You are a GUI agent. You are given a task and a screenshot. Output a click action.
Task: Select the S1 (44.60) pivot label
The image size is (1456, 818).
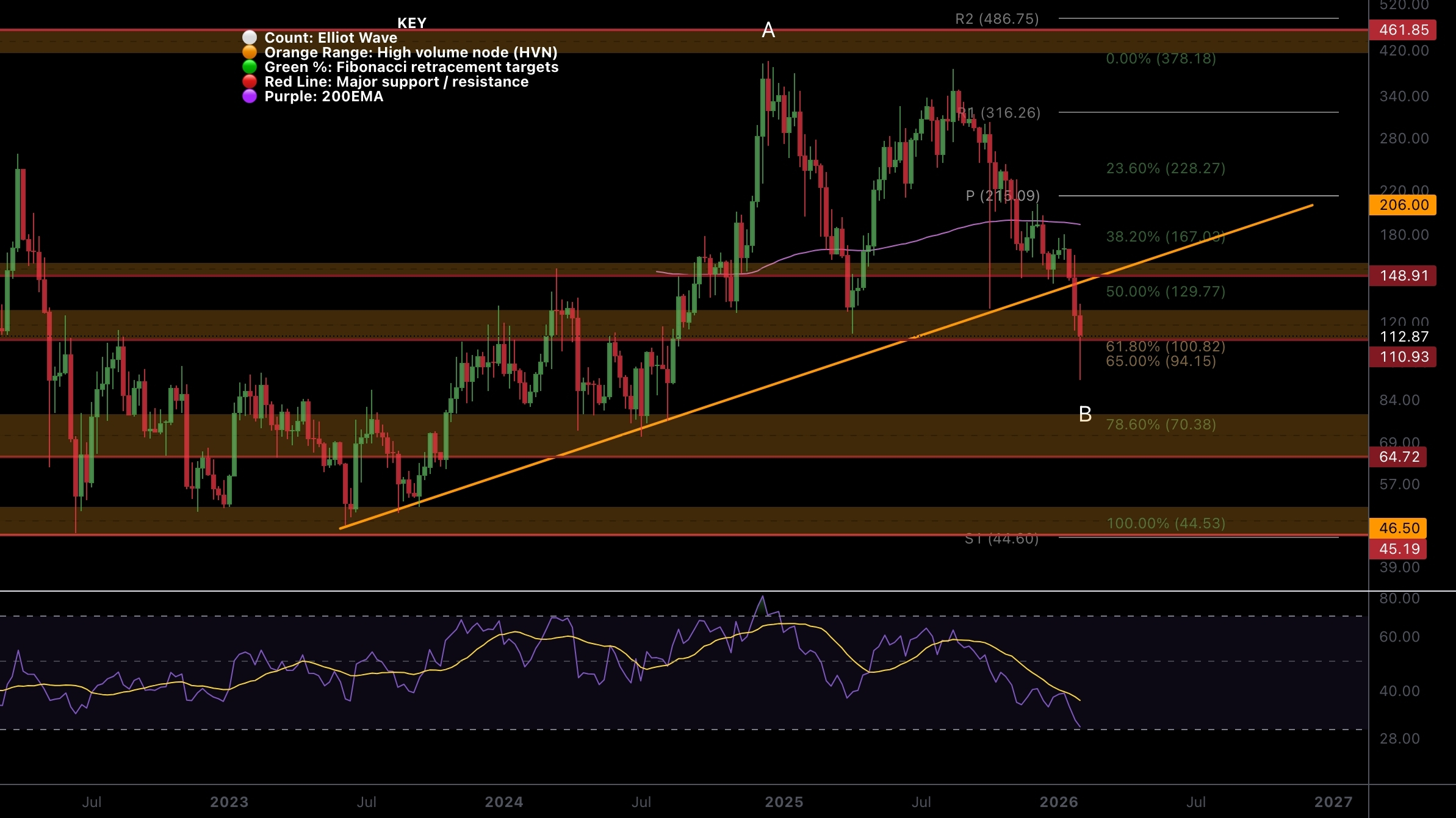(x=1001, y=539)
